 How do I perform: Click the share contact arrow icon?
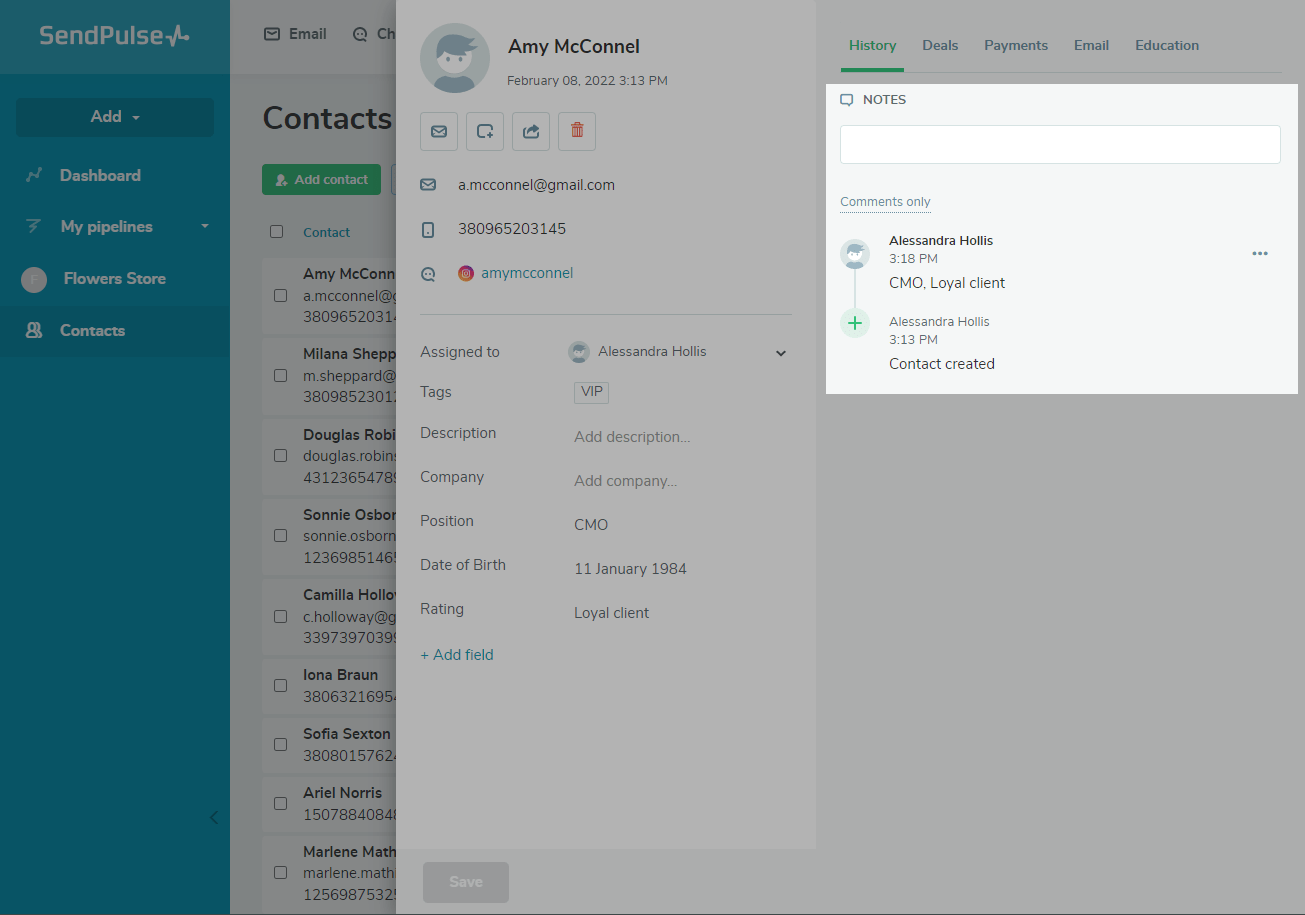click(x=531, y=131)
